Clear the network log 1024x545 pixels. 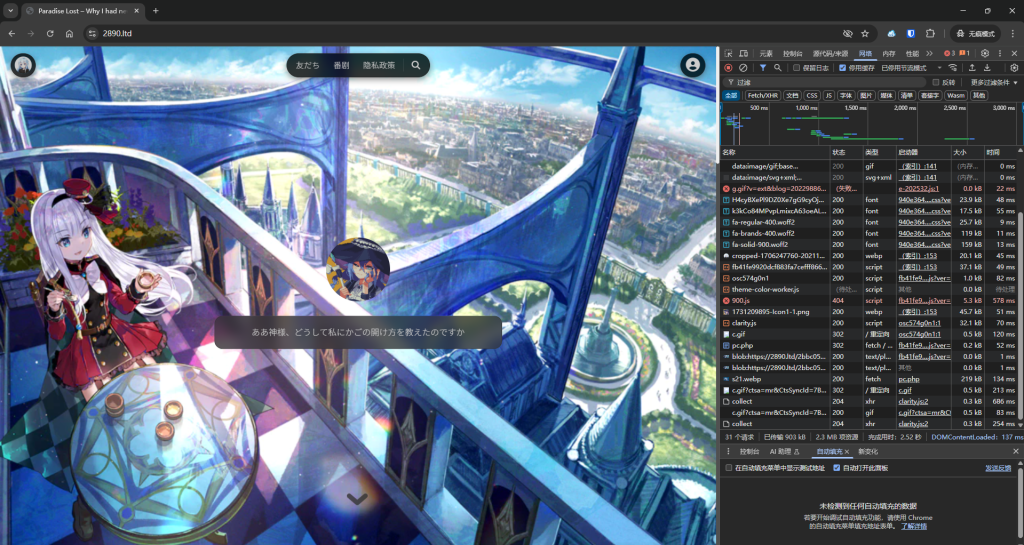pyautogui.click(x=744, y=68)
